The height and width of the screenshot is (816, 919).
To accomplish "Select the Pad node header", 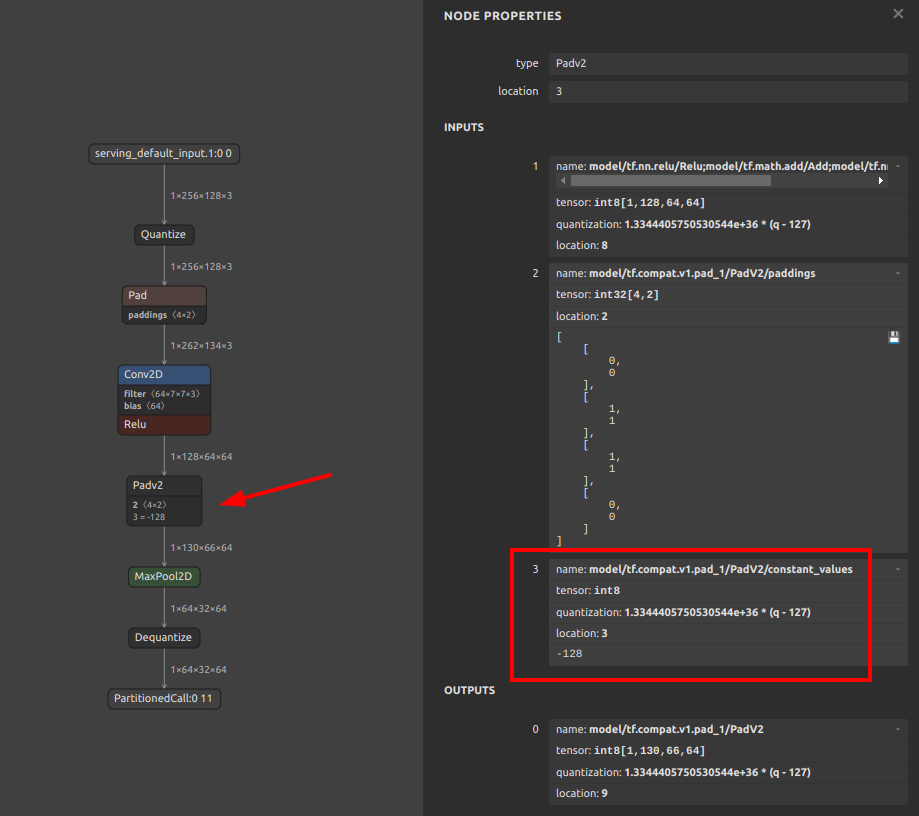I will pyautogui.click(x=164, y=296).
